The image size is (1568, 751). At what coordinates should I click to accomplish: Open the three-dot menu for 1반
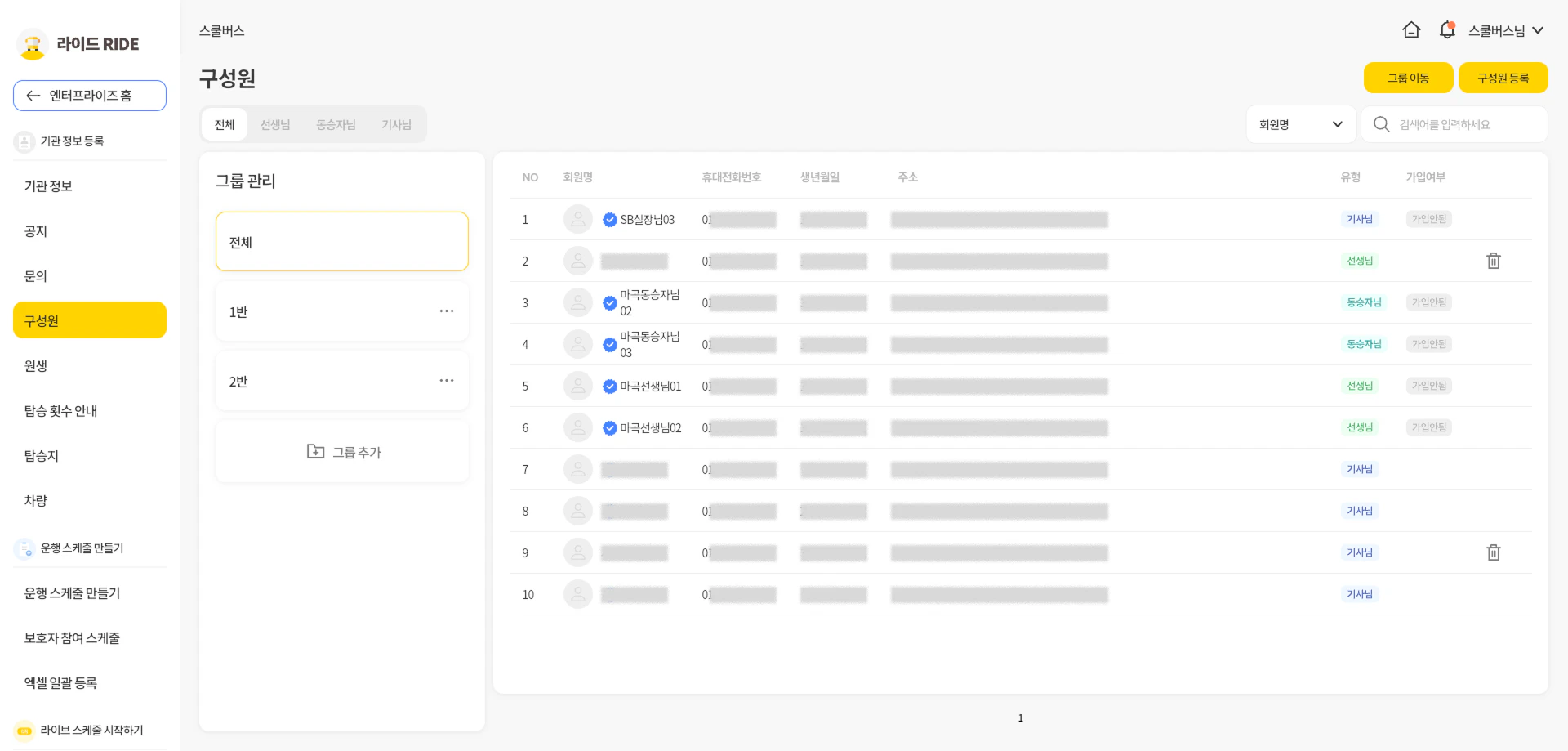[x=446, y=311]
